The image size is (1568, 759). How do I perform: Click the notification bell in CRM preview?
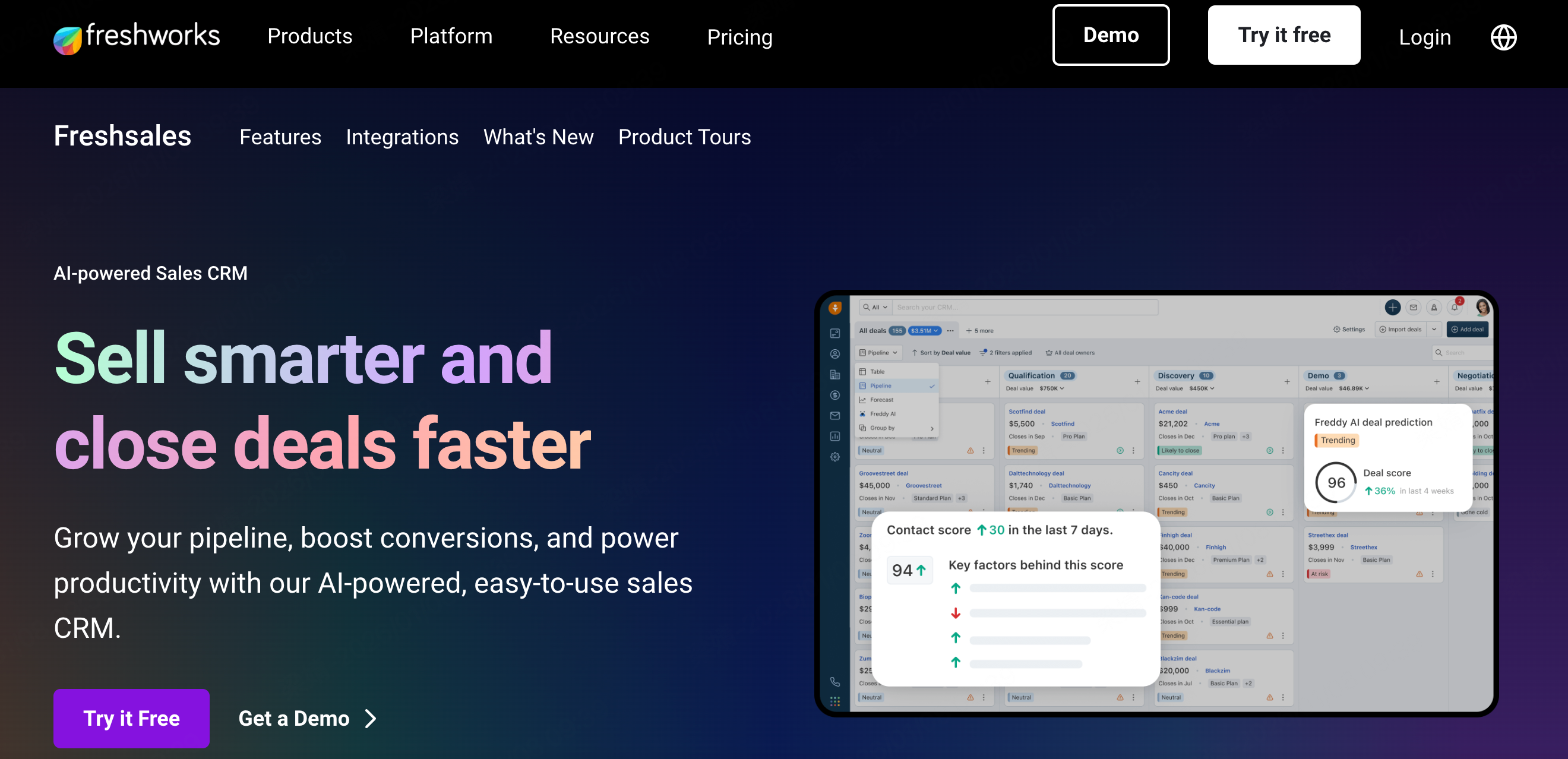tap(1454, 308)
